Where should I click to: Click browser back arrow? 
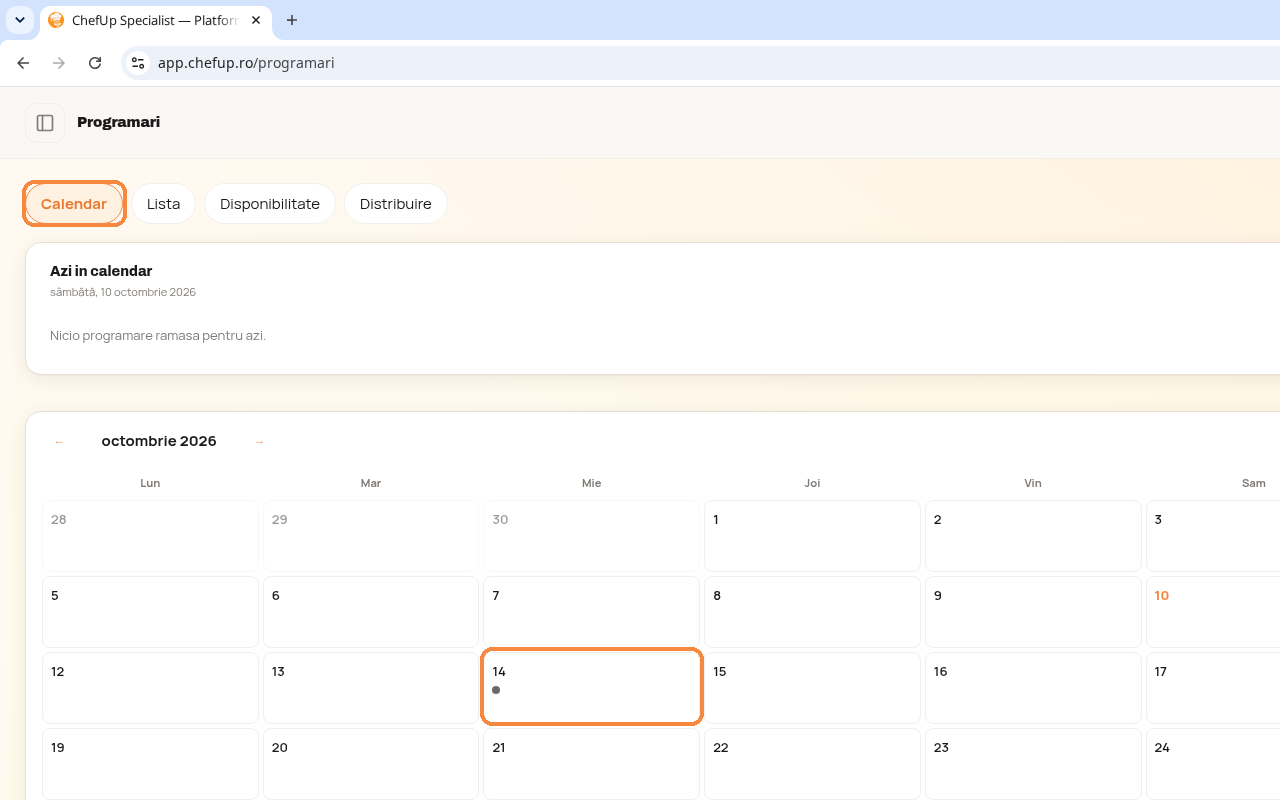click(x=23, y=63)
